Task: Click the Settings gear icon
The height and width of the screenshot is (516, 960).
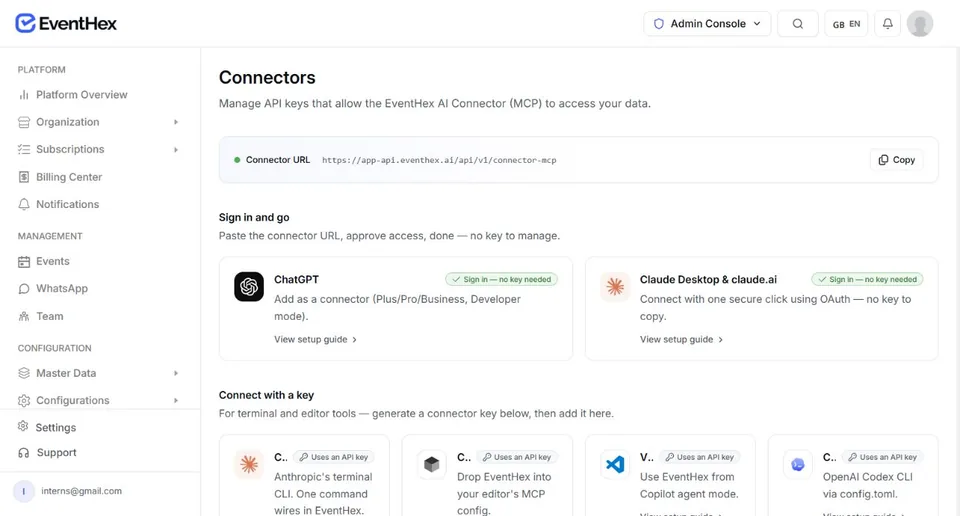Action: 23,426
